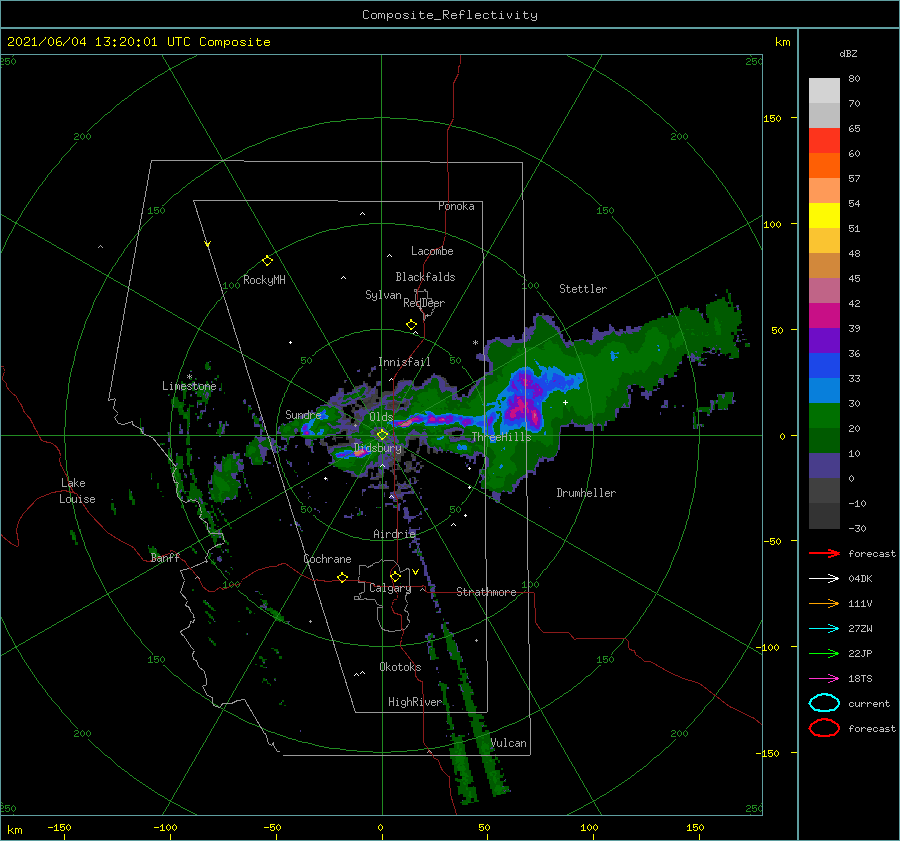Click the yellow diamond marker above Calgary
Viewport: 900px width, 841px height.
pos(395,576)
